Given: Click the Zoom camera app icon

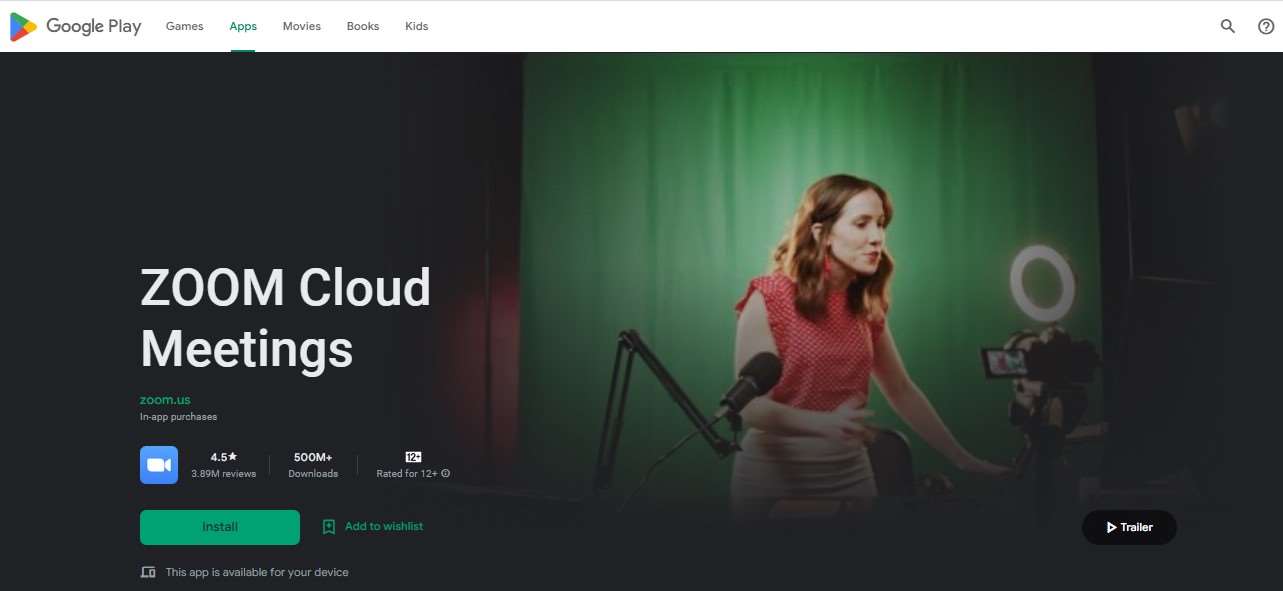Looking at the screenshot, I should [159, 465].
